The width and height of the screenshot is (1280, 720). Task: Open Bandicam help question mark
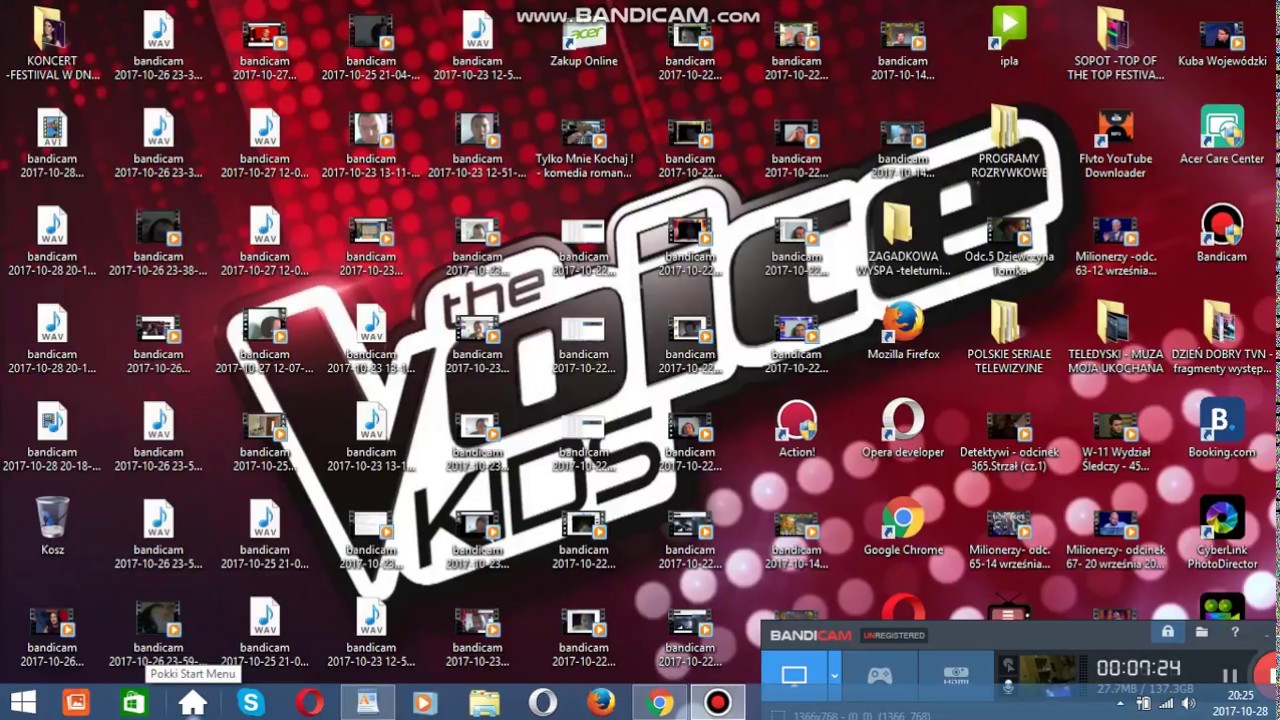click(1235, 632)
